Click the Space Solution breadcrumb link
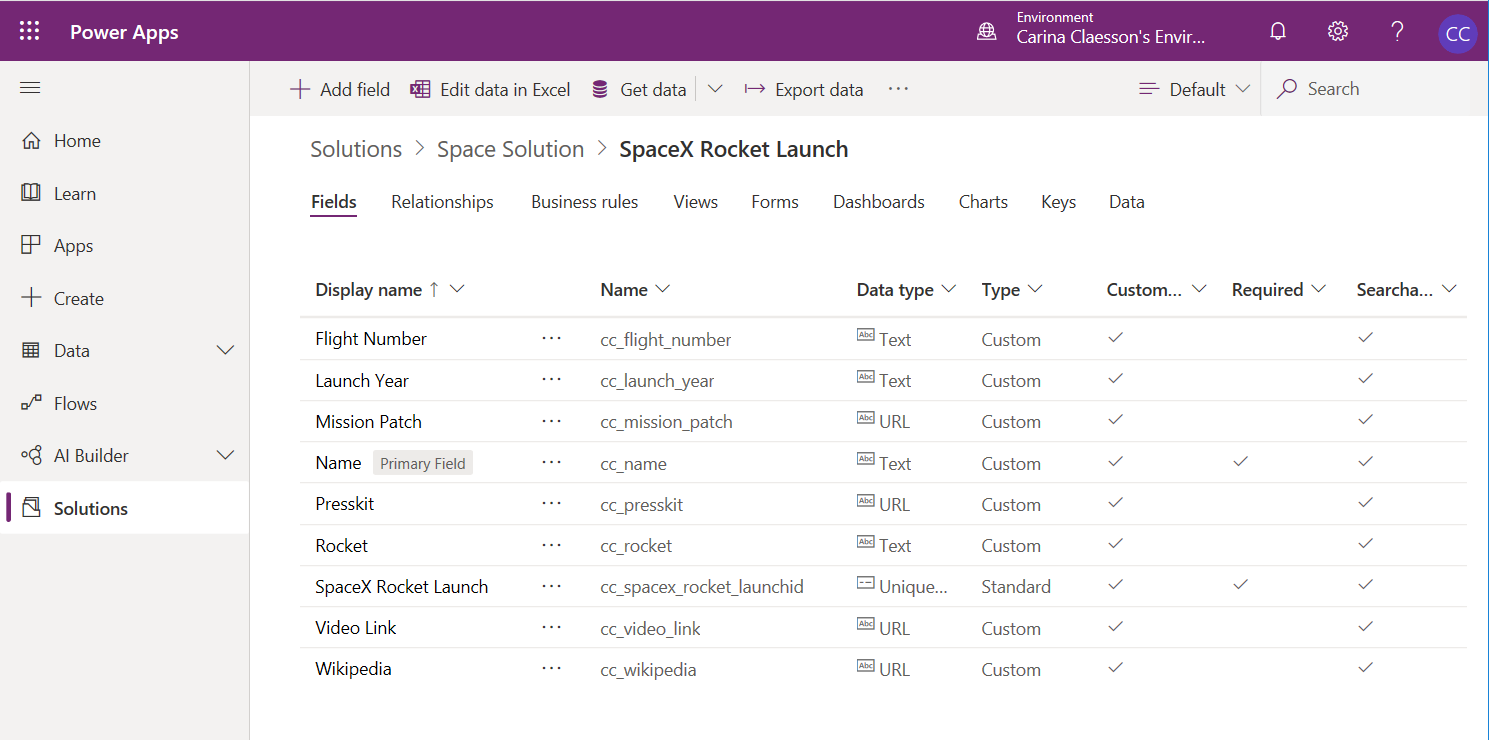Screen dimensions: 1489x740 510,149
